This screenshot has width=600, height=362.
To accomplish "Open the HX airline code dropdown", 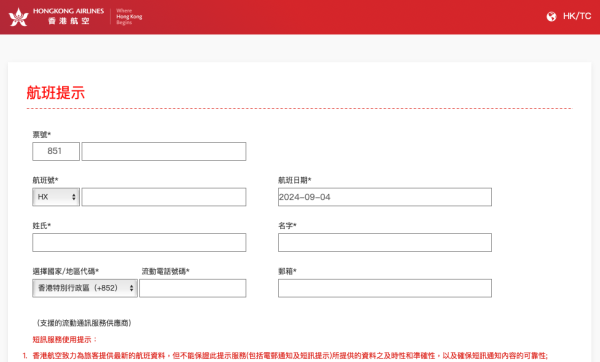I will (x=56, y=197).
